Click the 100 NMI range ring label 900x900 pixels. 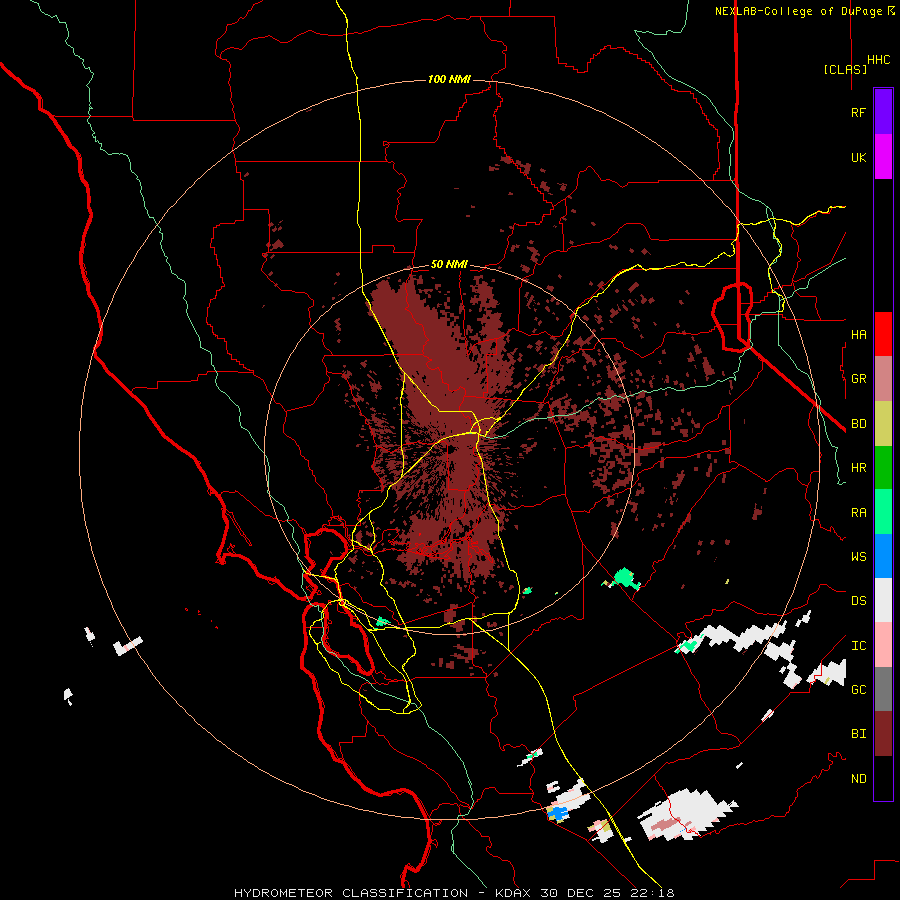tap(449, 79)
